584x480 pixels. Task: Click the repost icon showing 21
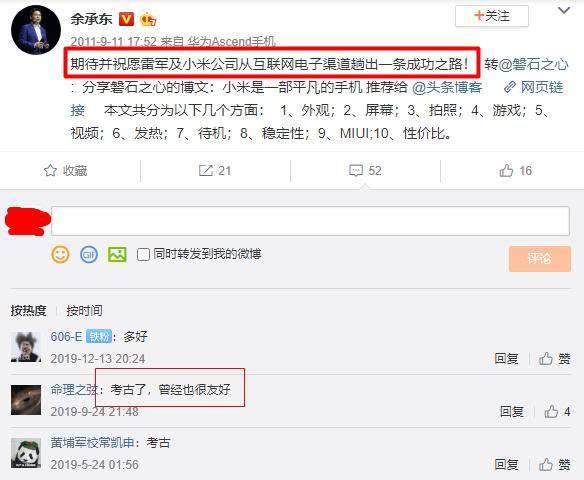[x=206, y=171]
